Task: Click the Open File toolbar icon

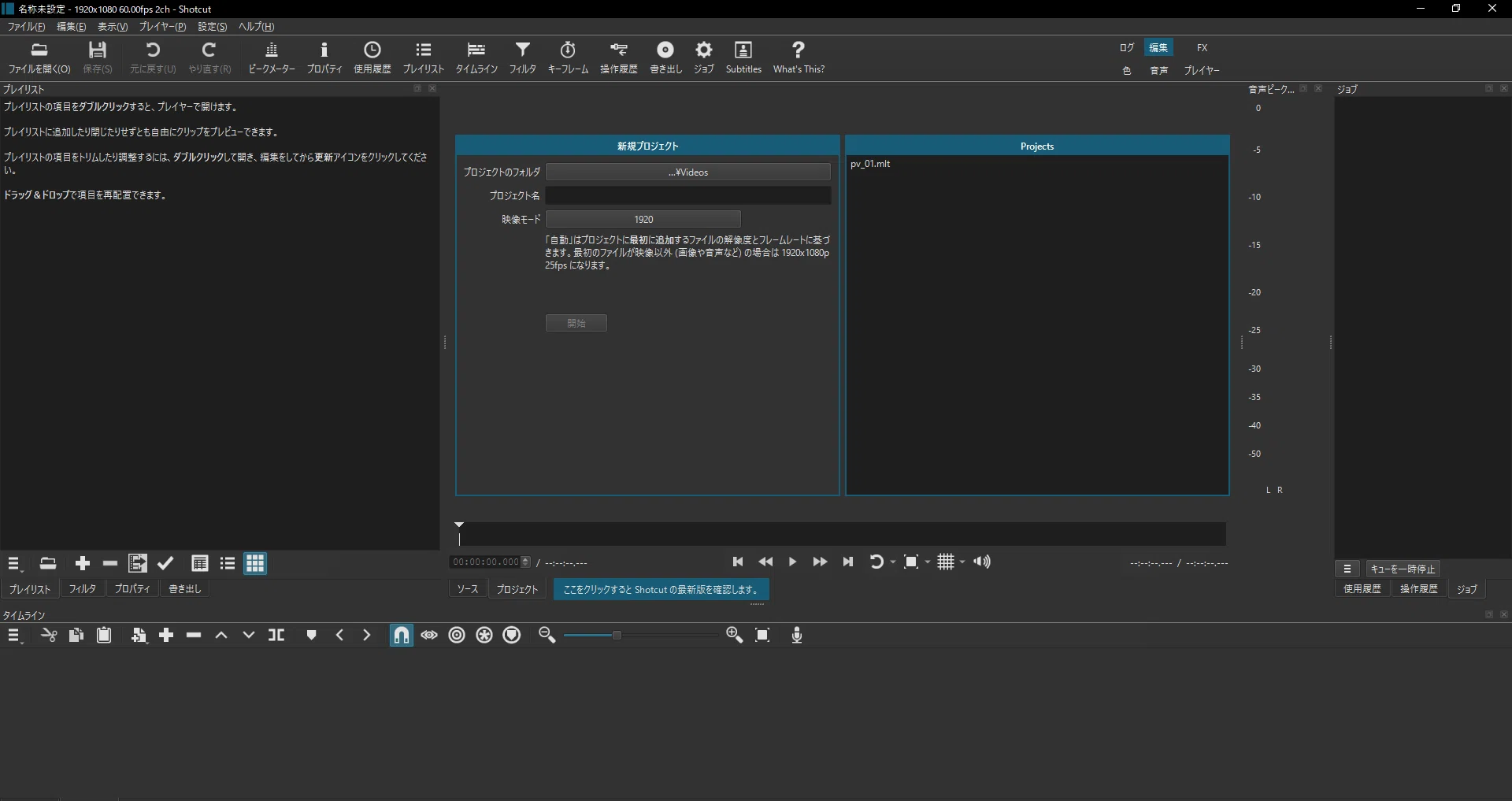Action: 39,57
